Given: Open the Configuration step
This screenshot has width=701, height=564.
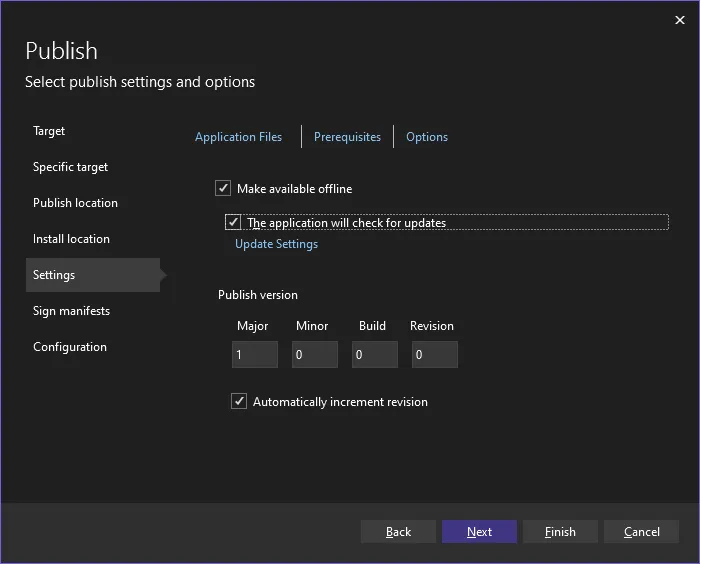Looking at the screenshot, I should [x=69, y=347].
